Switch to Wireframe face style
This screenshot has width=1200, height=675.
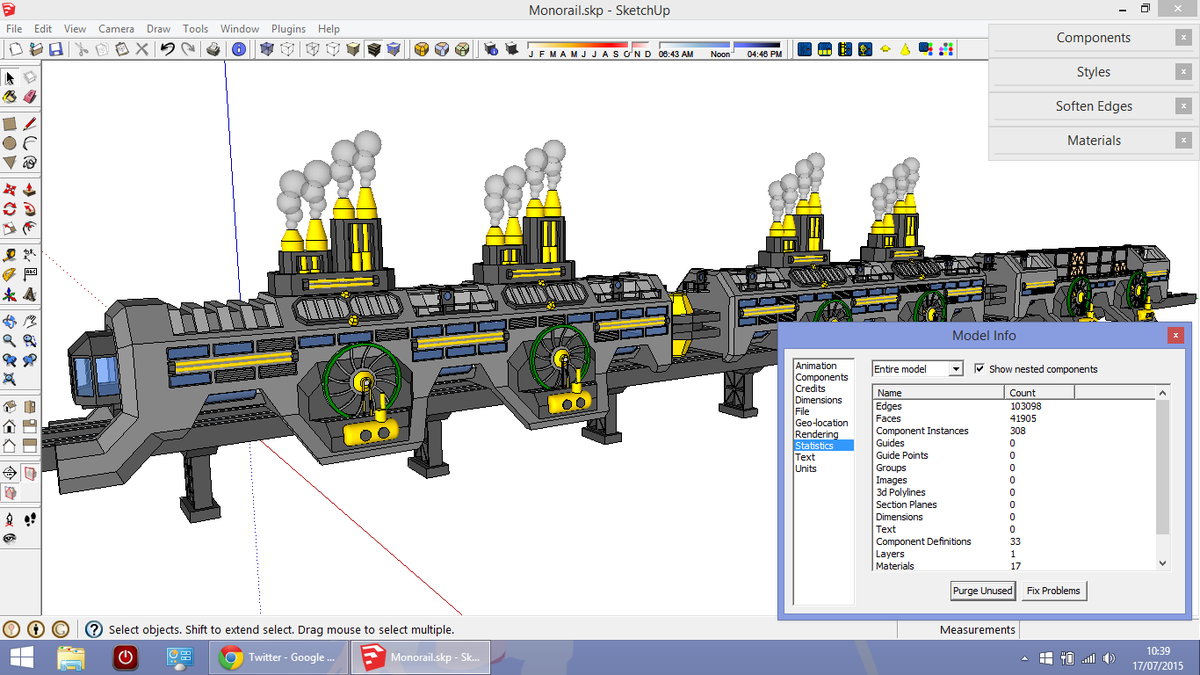(x=312, y=49)
